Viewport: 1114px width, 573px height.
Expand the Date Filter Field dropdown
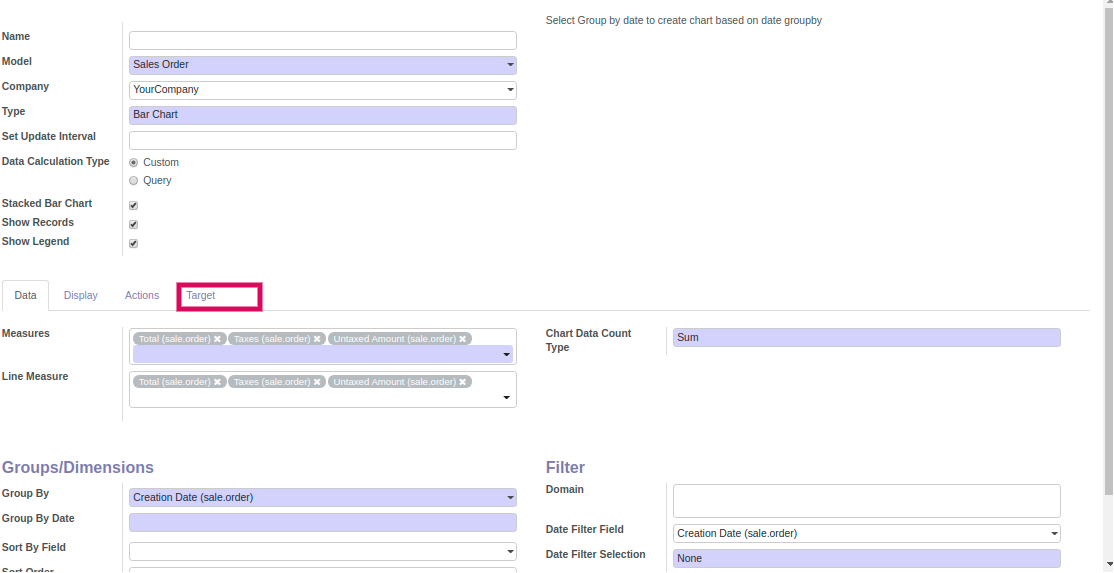click(866, 534)
